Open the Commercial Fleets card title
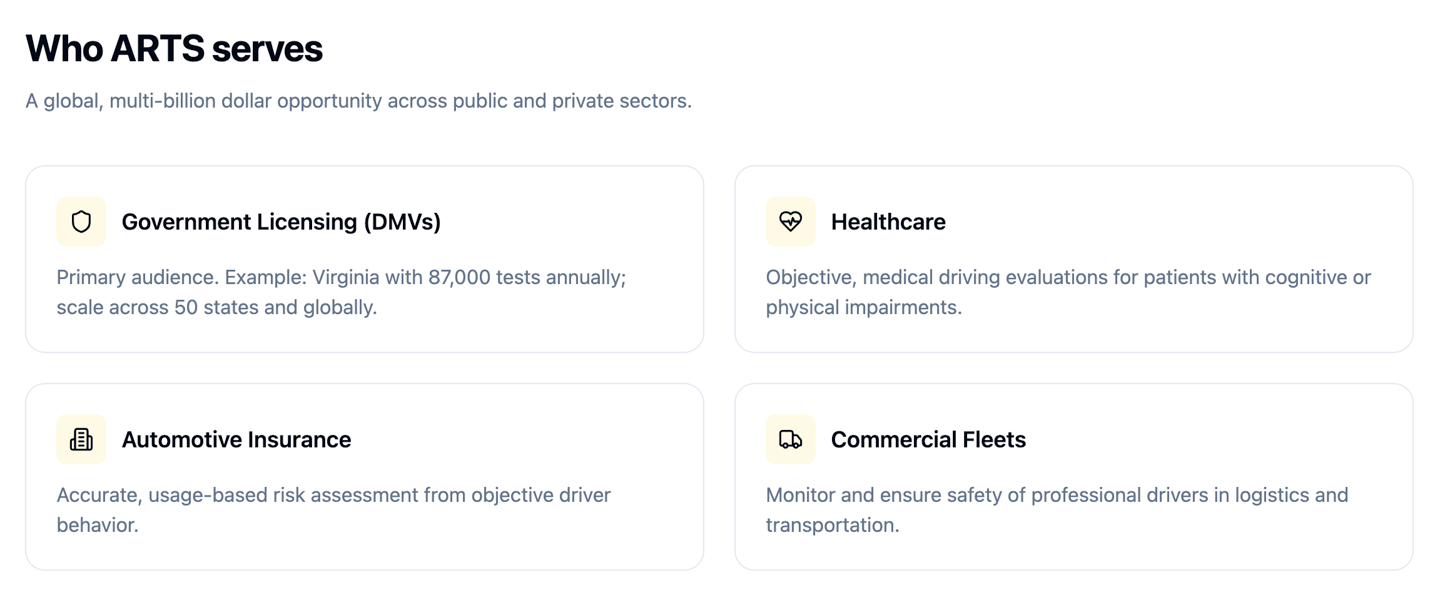The width and height of the screenshot is (1440, 592). (928, 439)
